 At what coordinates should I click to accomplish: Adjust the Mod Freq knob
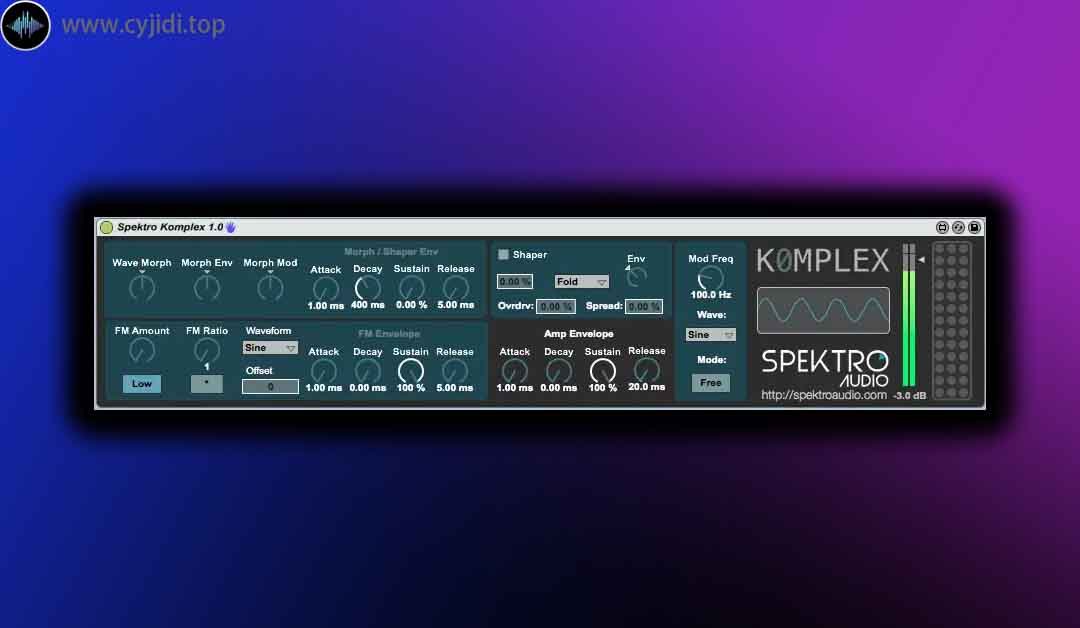pyautogui.click(x=711, y=278)
